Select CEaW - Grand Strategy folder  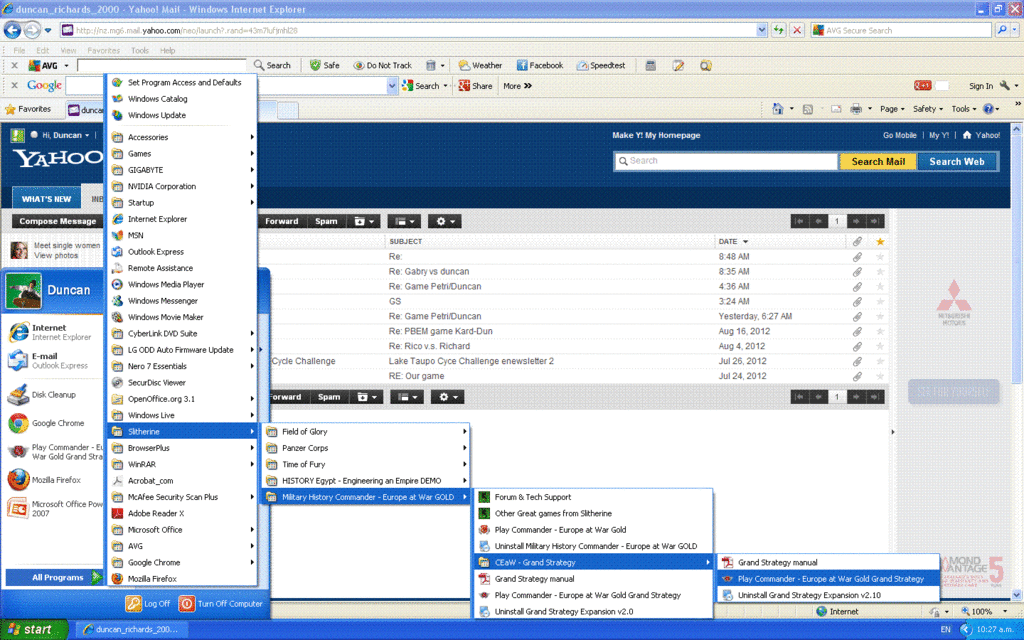click(593, 562)
